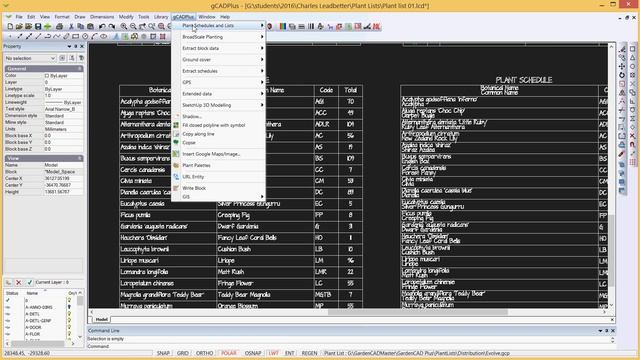This screenshot has height=360, width=640.
Task: Select the Circle draw tool
Action: point(85,36)
